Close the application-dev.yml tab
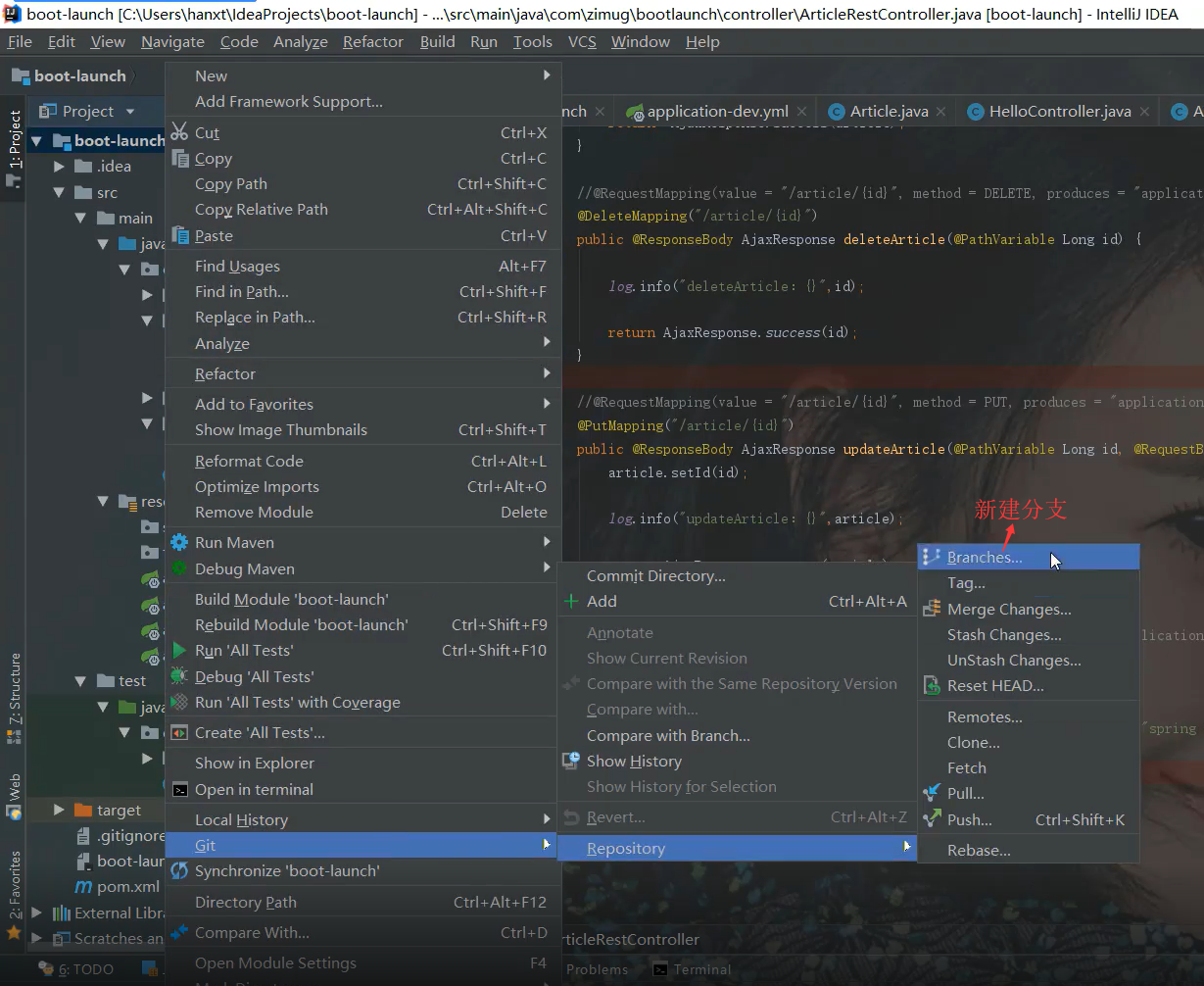1204x986 pixels. point(801,112)
